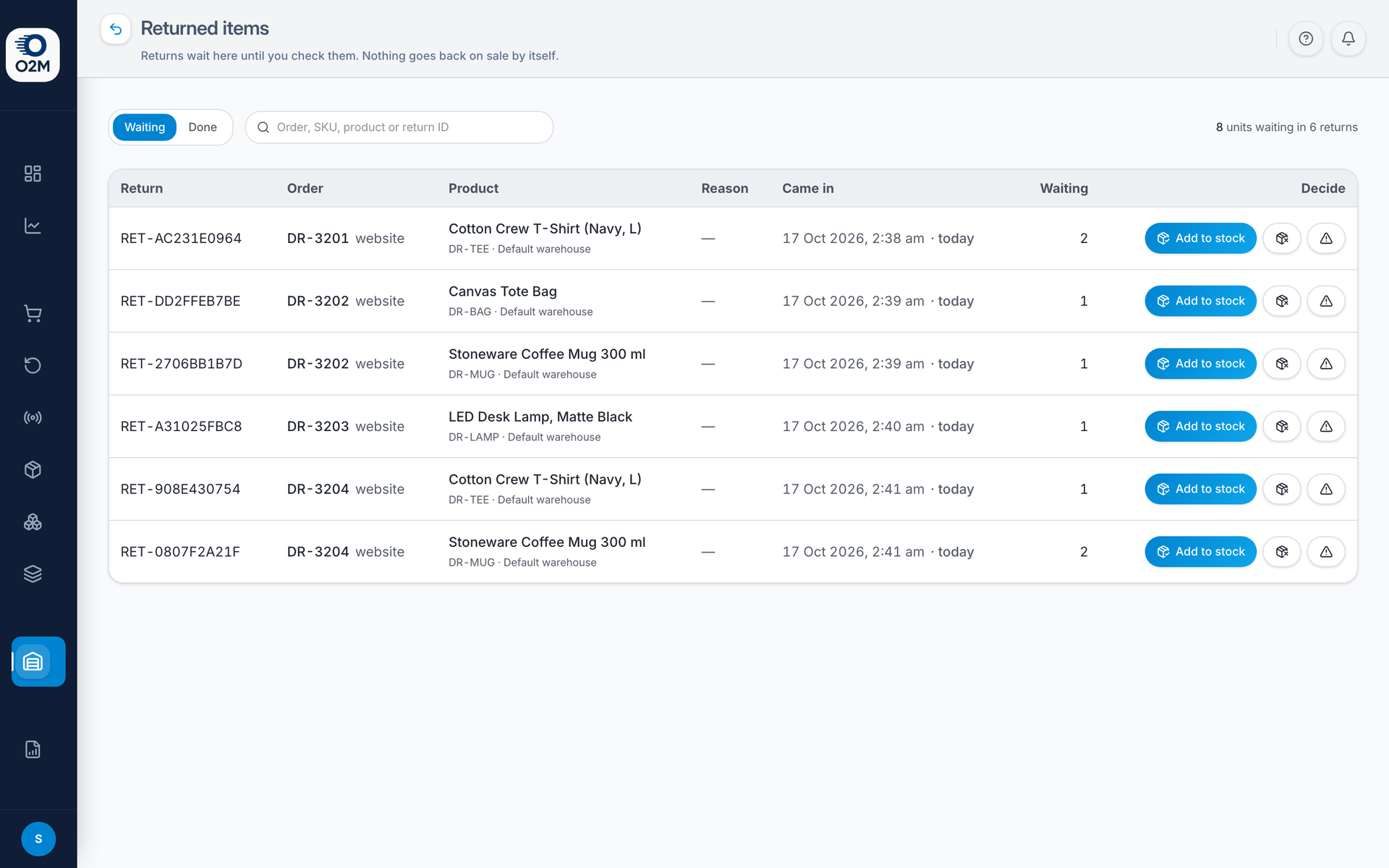Open the shopping cart orders icon
This screenshot has height=868, width=1389.
point(33,313)
